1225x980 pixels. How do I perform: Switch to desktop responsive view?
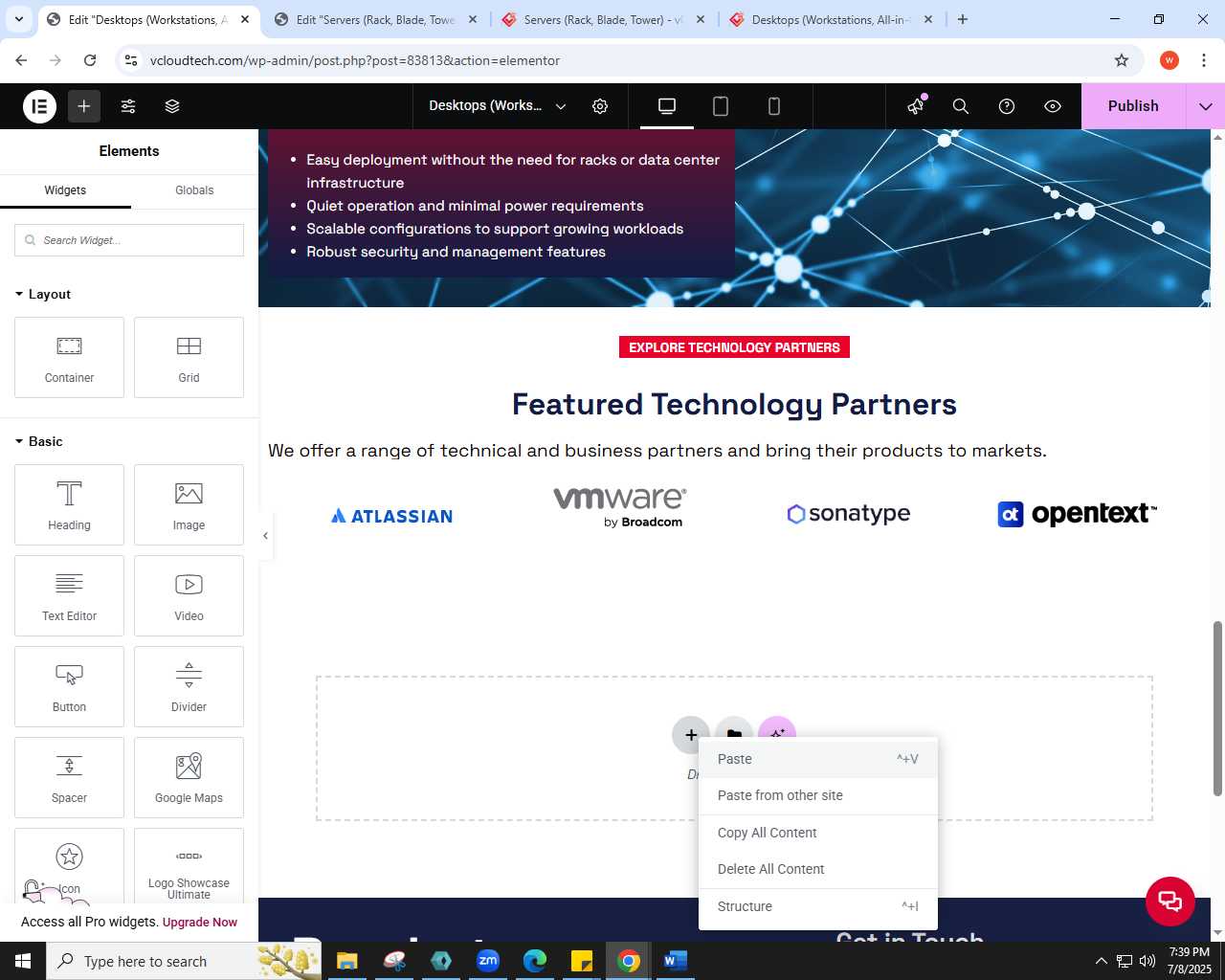pos(667,106)
